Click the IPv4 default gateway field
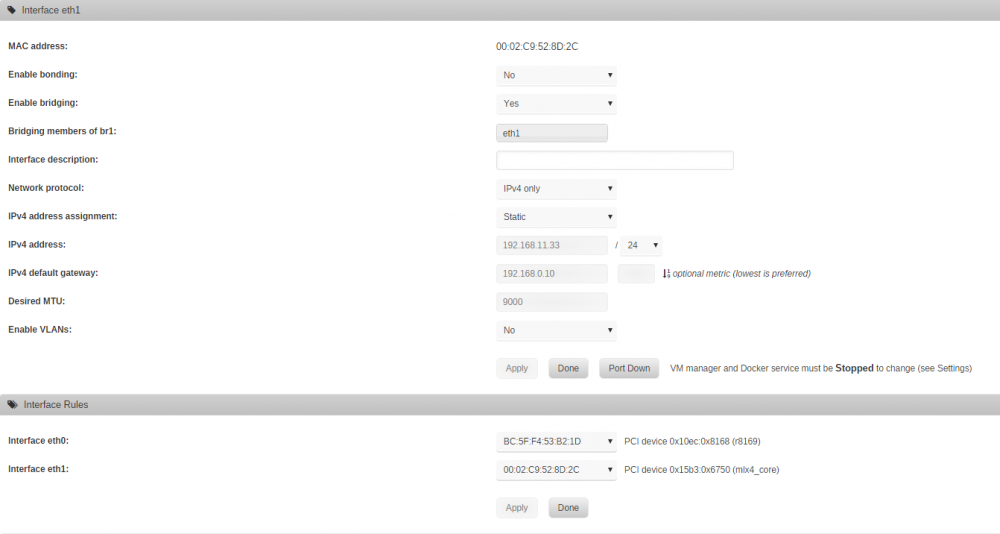This screenshot has height=534, width=1000. coord(552,274)
